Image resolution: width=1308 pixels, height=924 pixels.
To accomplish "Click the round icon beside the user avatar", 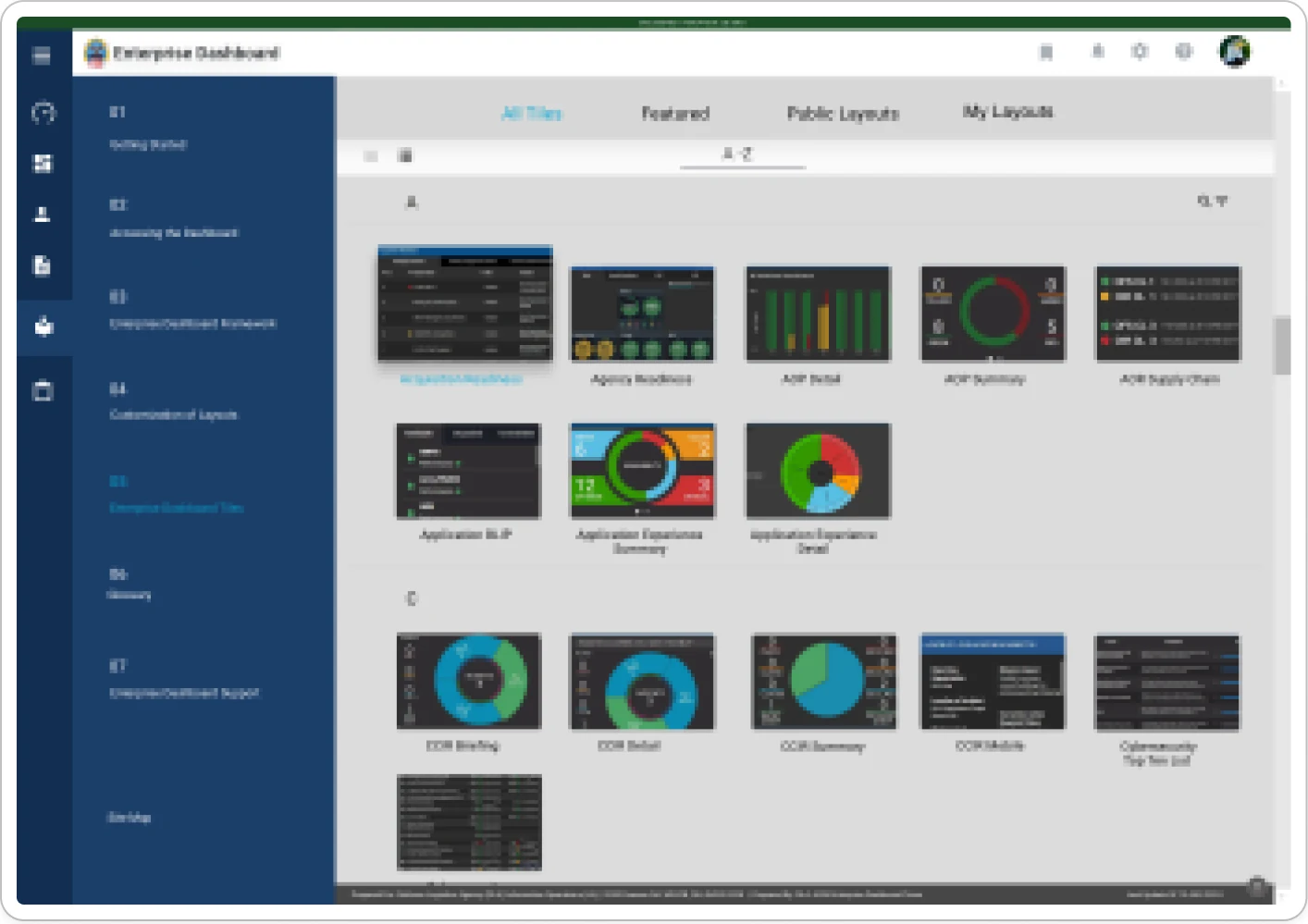I will pos(1184,52).
